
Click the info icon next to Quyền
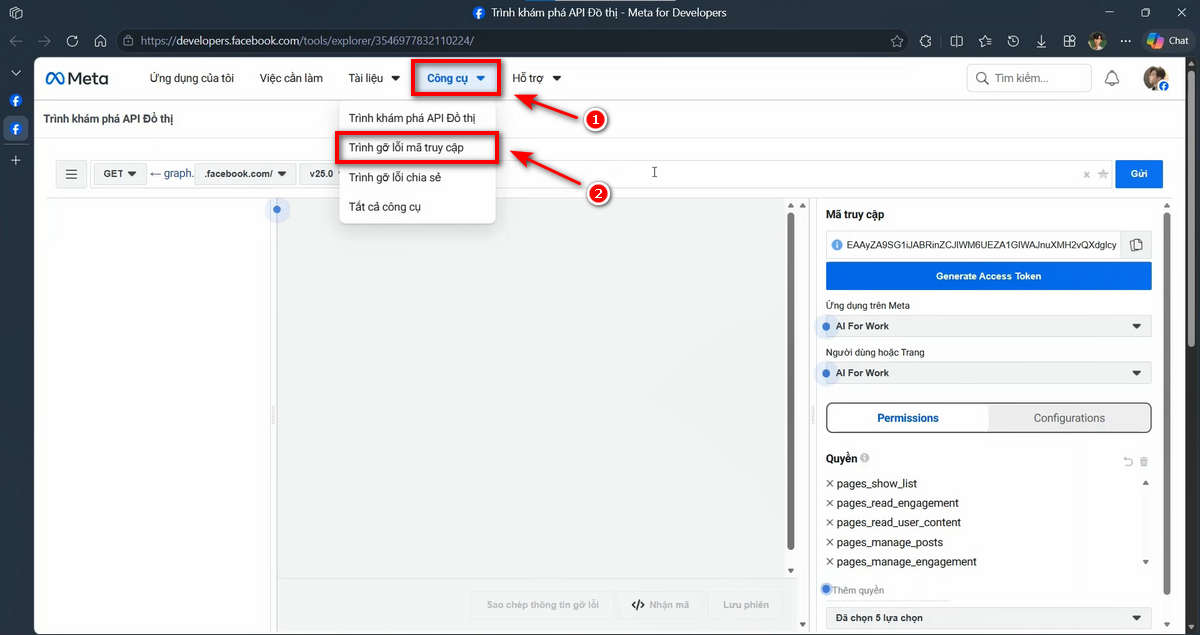pos(865,459)
